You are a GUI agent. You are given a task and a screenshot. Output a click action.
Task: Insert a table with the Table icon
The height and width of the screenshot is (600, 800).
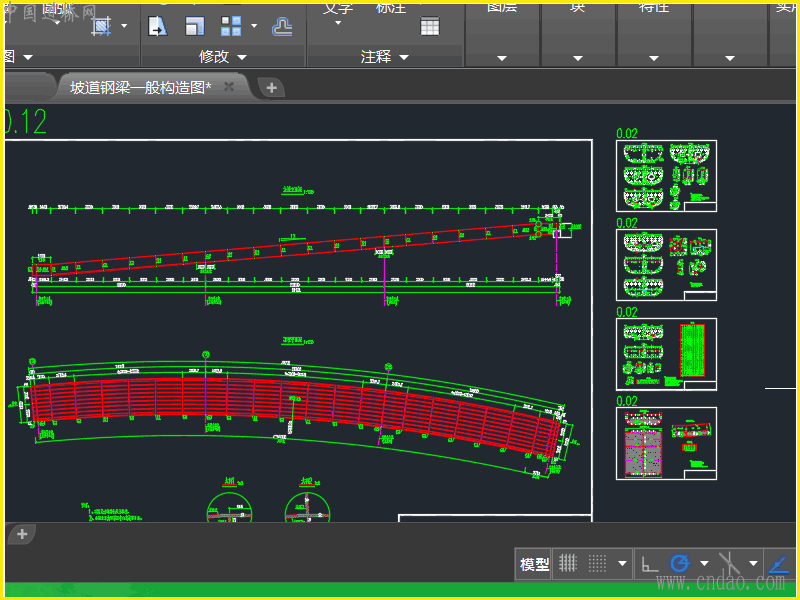(x=430, y=27)
